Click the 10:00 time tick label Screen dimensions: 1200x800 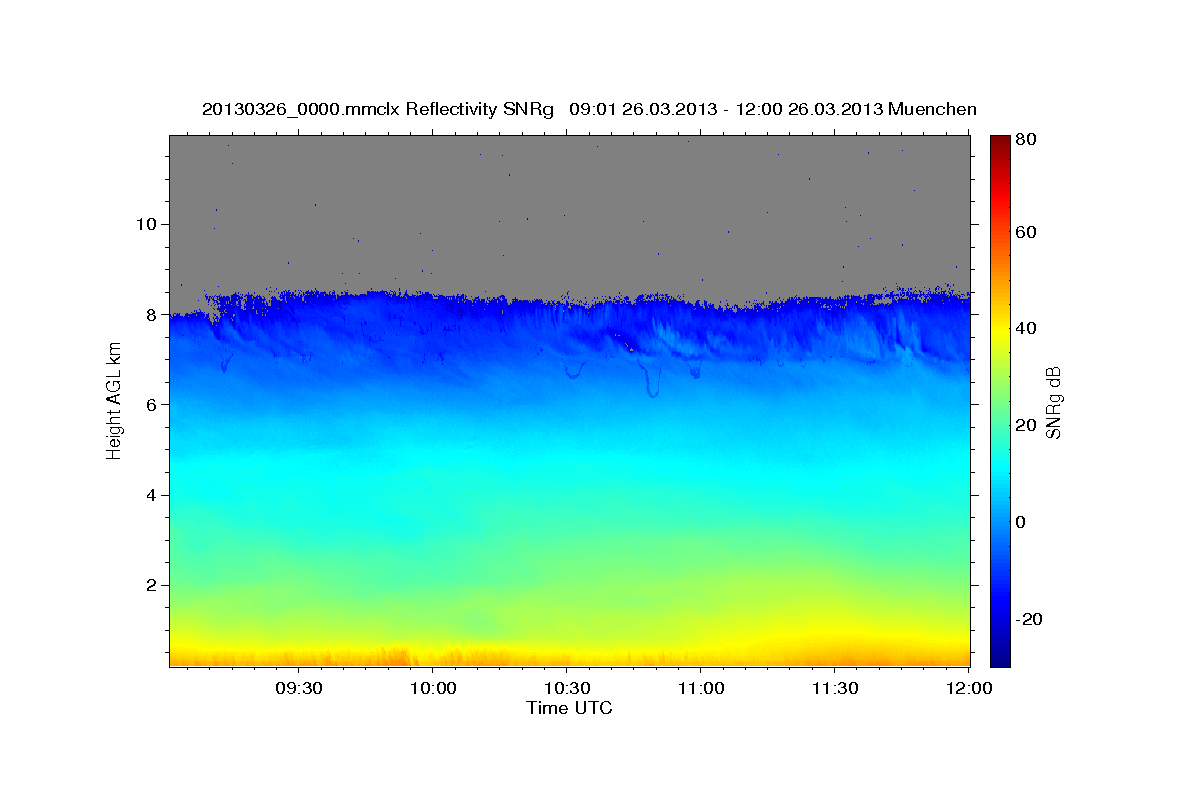pyautogui.click(x=432, y=688)
